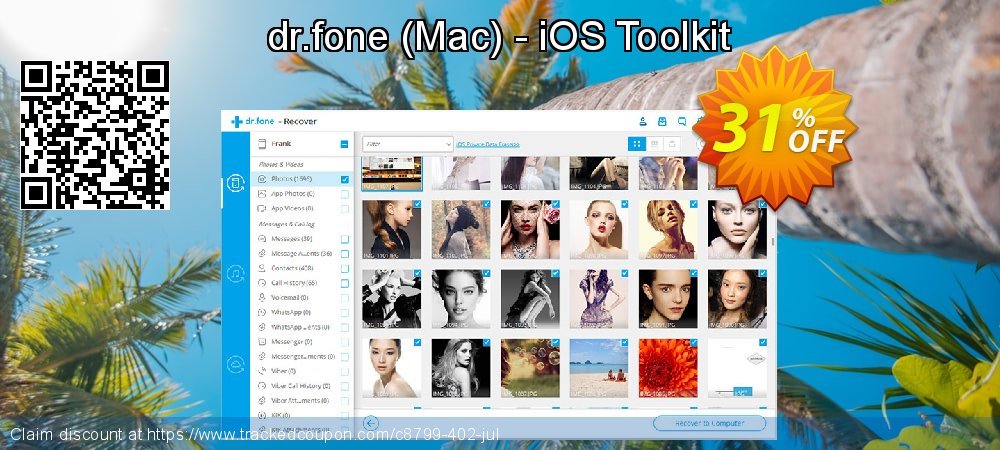
Task: Click the Viber Call History icon
Action: tap(261, 386)
